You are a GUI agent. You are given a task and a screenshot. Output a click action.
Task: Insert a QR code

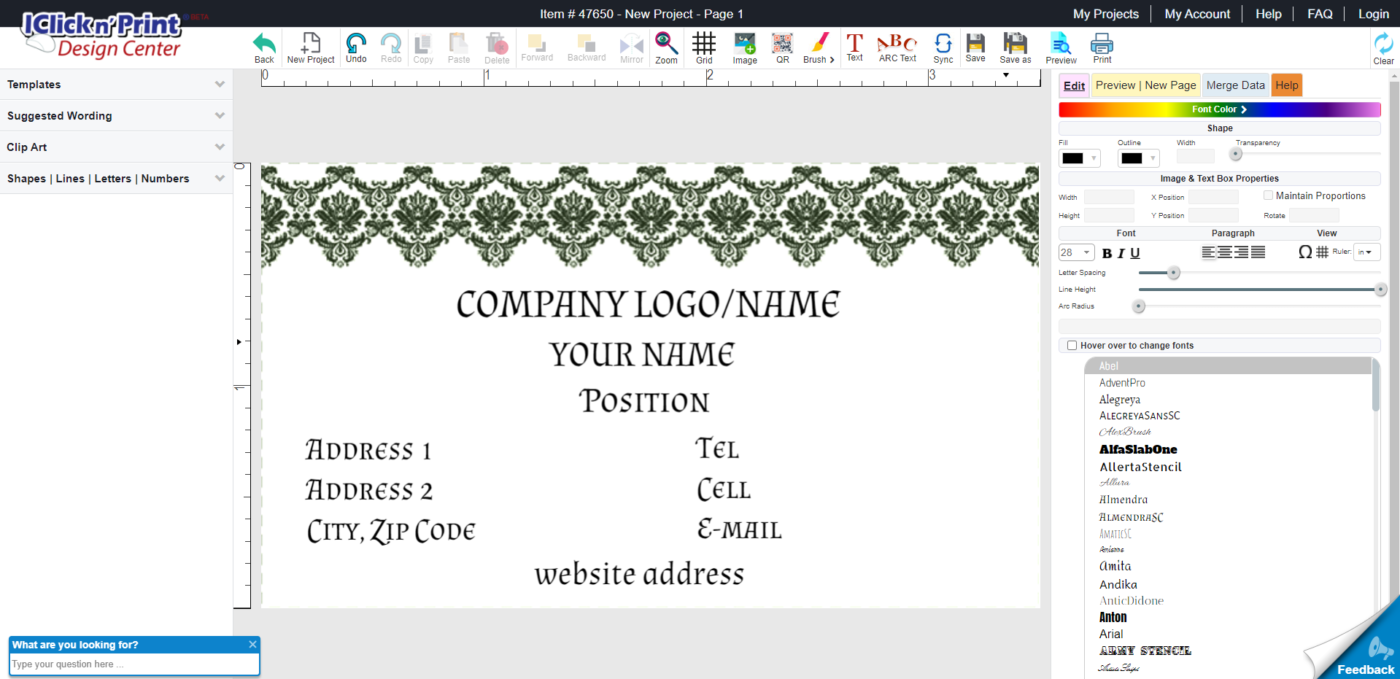click(782, 47)
